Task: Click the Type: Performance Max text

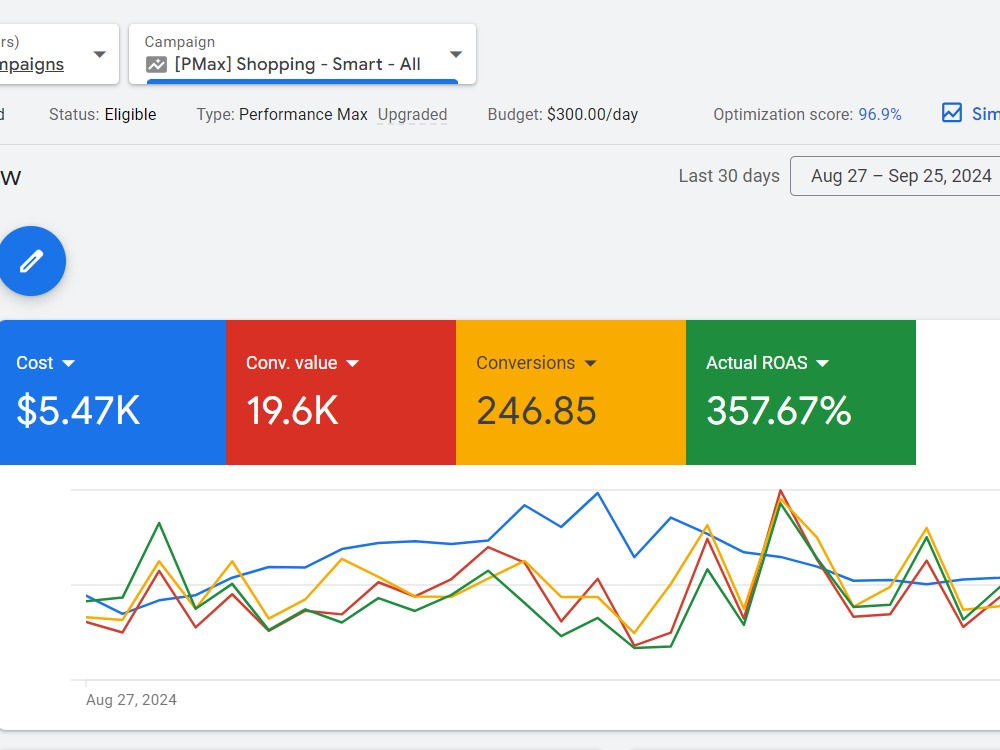Action: pos(282,115)
